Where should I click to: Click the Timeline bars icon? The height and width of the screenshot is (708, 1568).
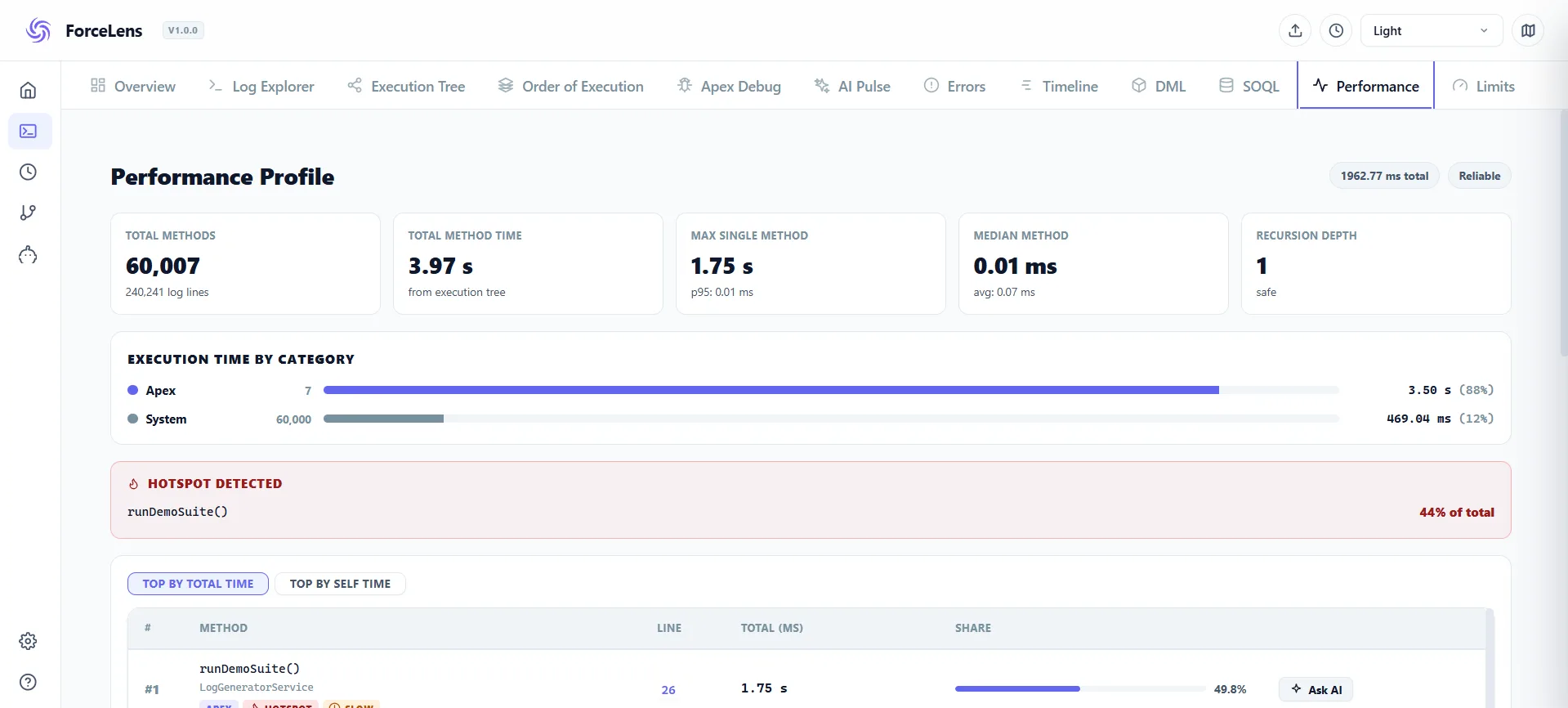[1026, 85]
